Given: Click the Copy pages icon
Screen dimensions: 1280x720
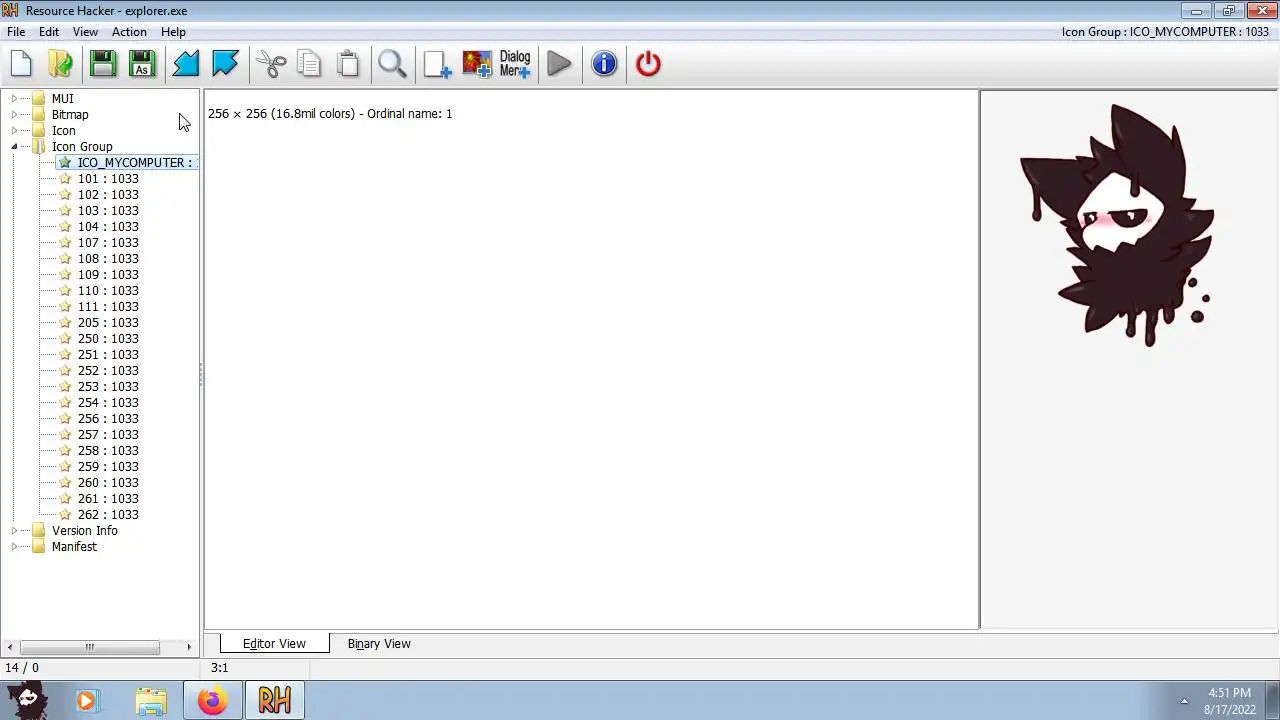Looking at the screenshot, I should (x=309, y=64).
